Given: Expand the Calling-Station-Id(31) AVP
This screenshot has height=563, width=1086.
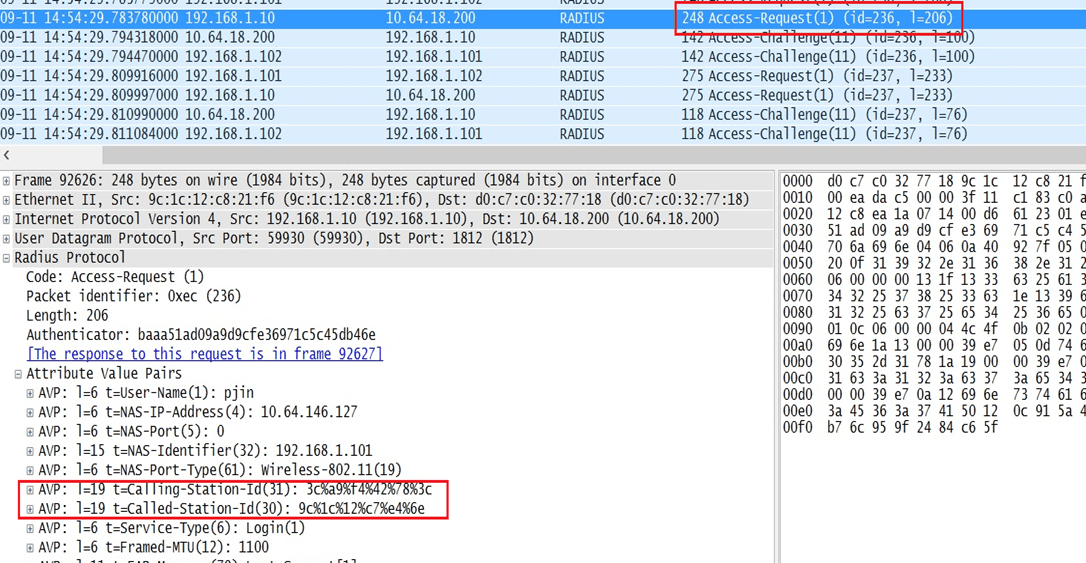Looking at the screenshot, I should click(30, 490).
